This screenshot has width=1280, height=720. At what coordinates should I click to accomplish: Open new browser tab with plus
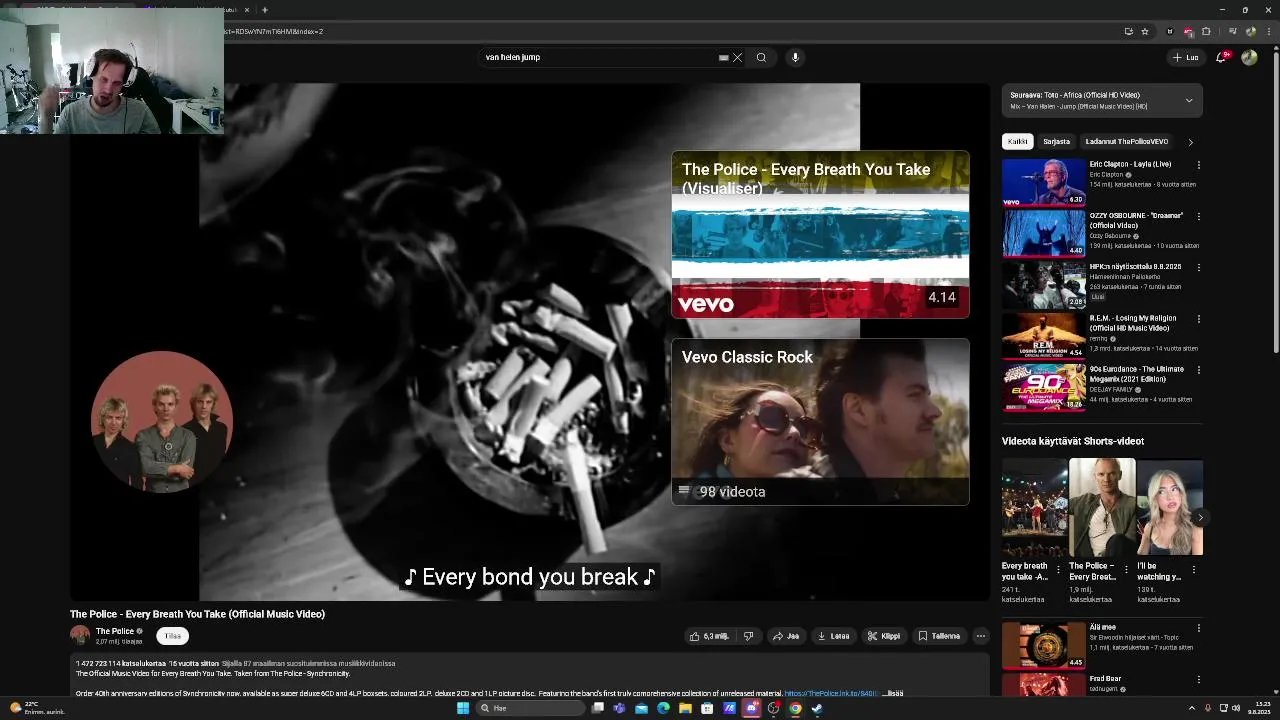tap(265, 10)
